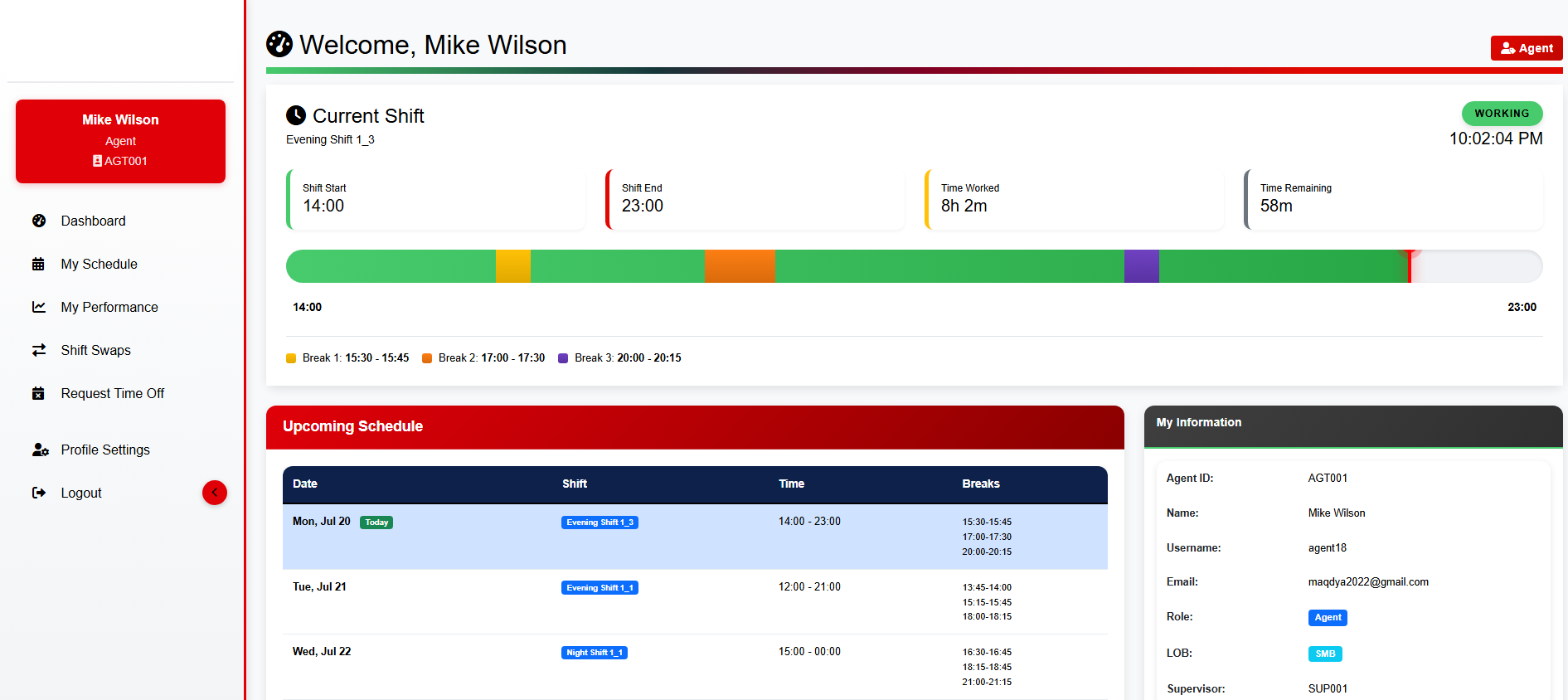Viewport: 1568px width, 700px height.
Task: Click the red current-time marker on progress bar
Action: [1410, 265]
